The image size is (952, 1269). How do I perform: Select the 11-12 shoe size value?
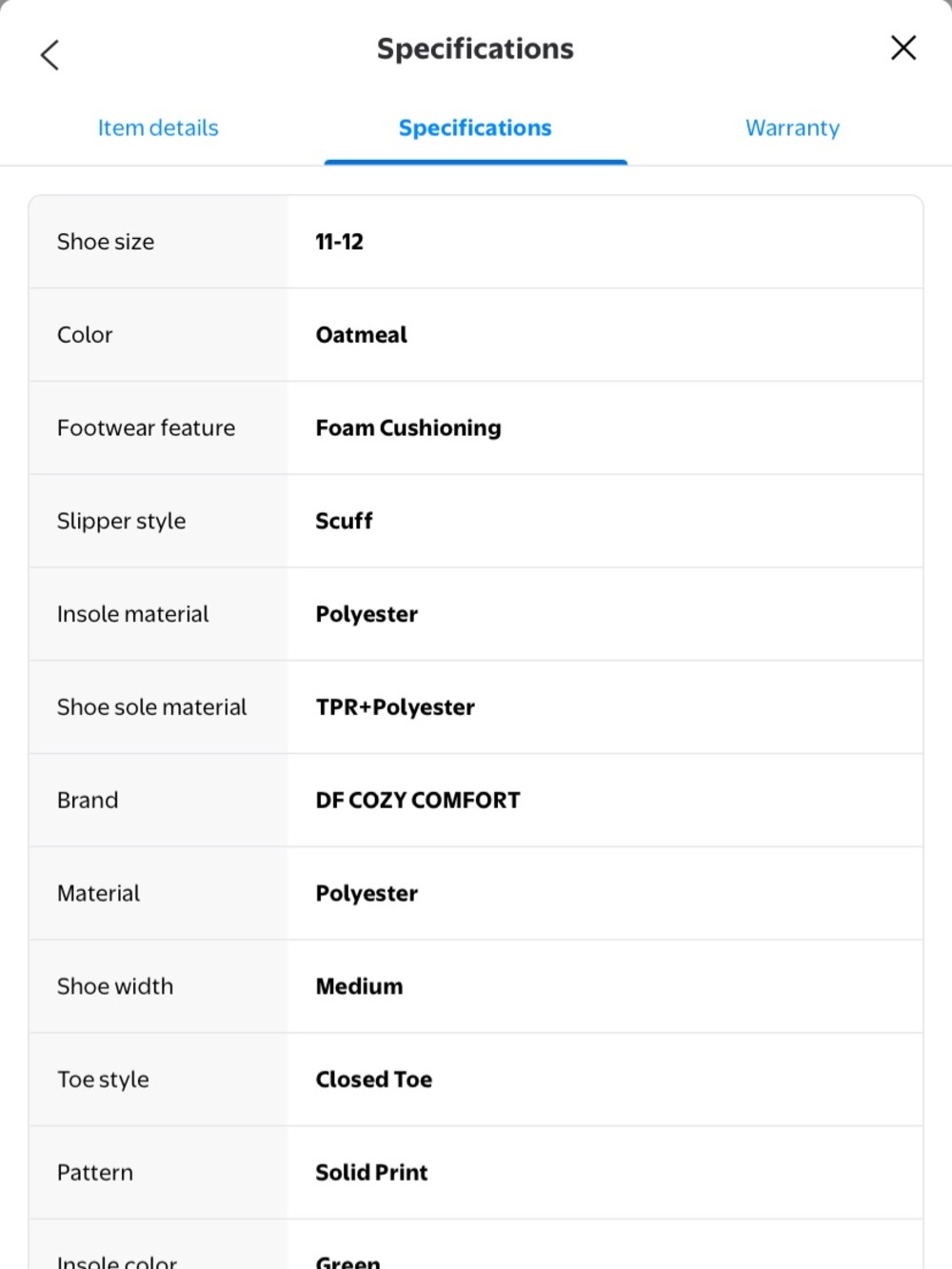(340, 242)
